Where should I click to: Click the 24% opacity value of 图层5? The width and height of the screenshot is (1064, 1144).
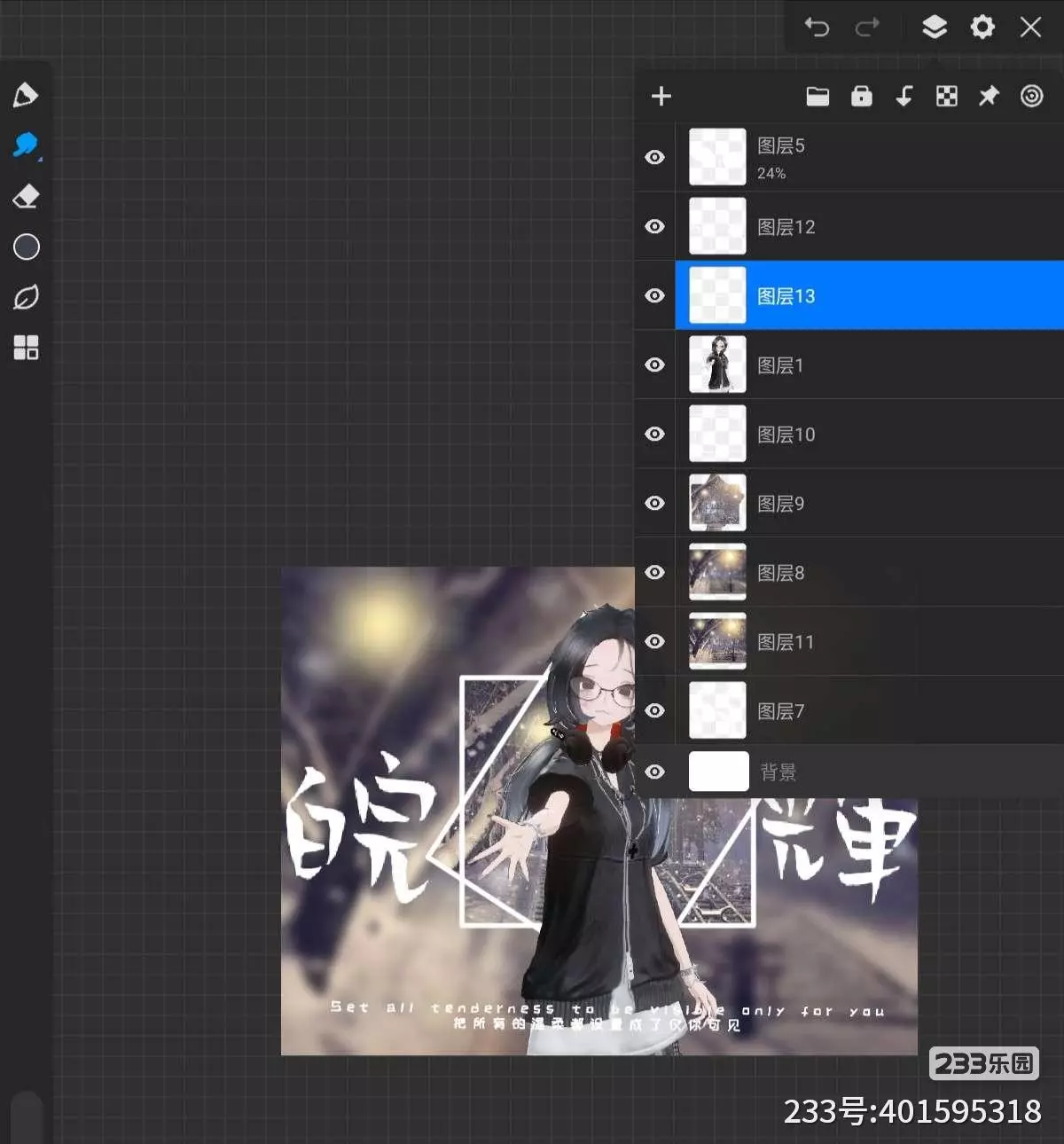pyautogui.click(x=771, y=174)
